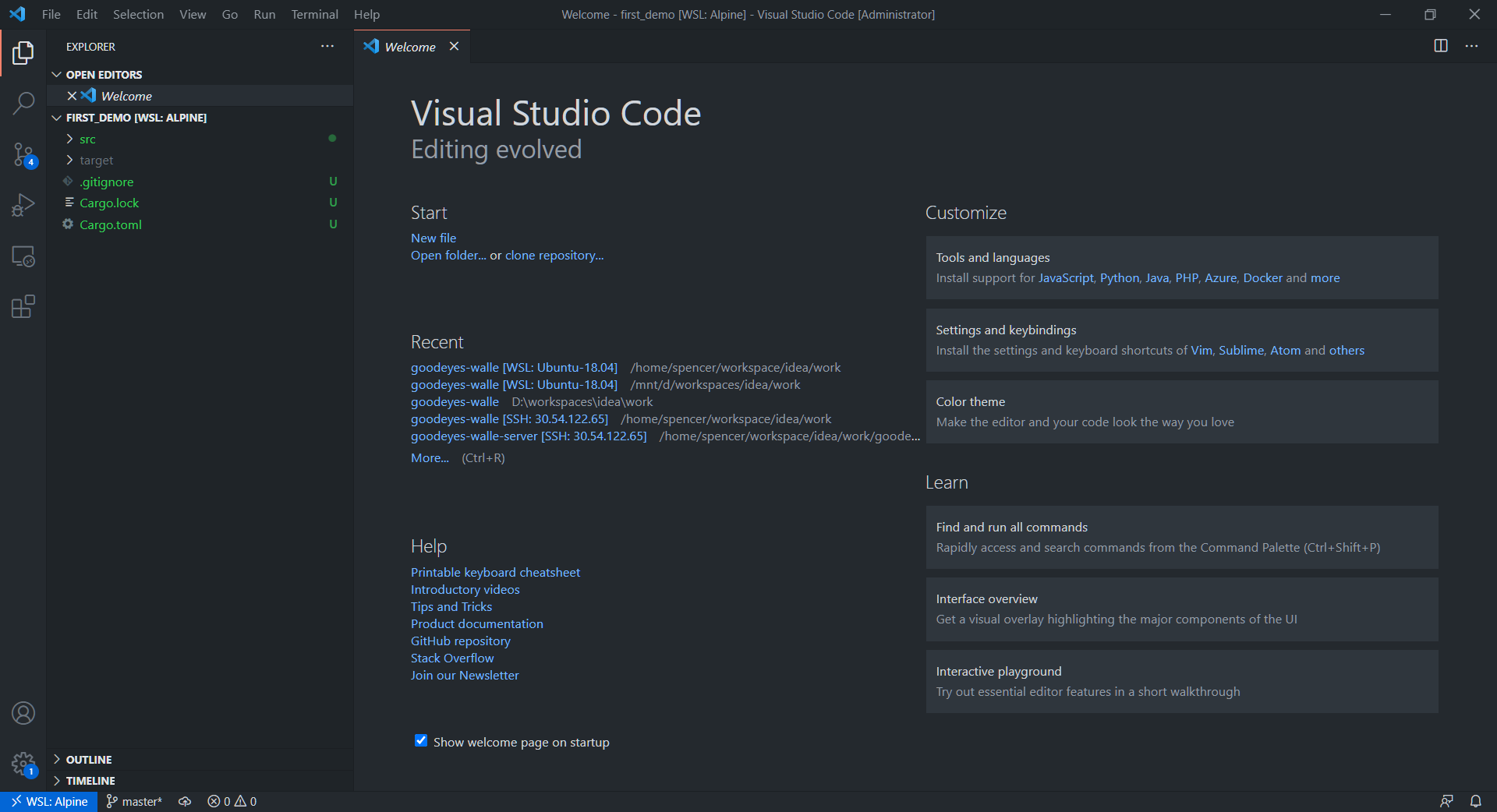The width and height of the screenshot is (1497, 812).
Task: Click the feedback icon in status bar
Action: tap(1446, 801)
